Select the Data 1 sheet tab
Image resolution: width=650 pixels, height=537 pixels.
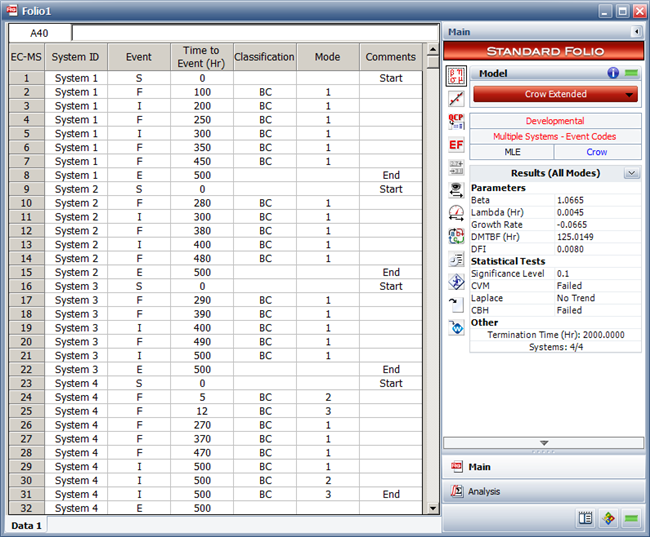(x=27, y=525)
